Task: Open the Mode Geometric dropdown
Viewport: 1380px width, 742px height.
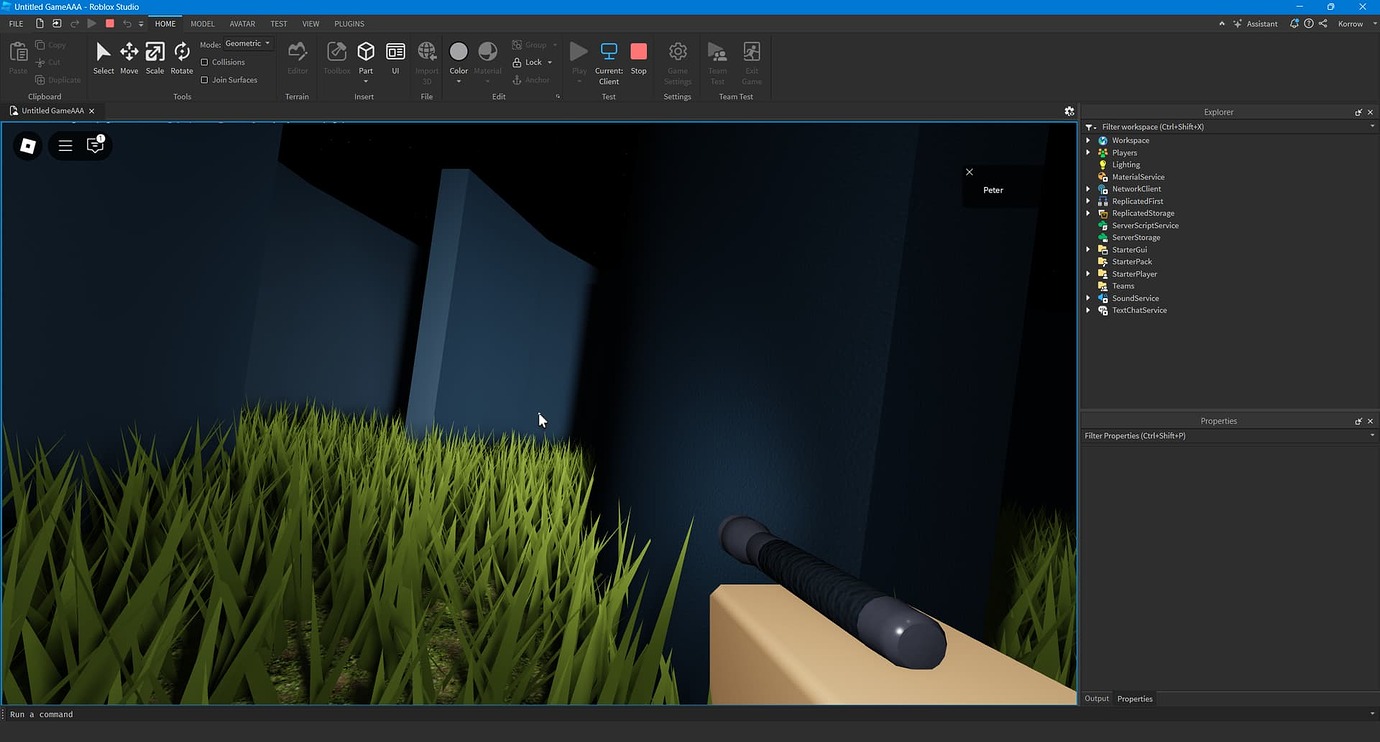Action: [244, 43]
